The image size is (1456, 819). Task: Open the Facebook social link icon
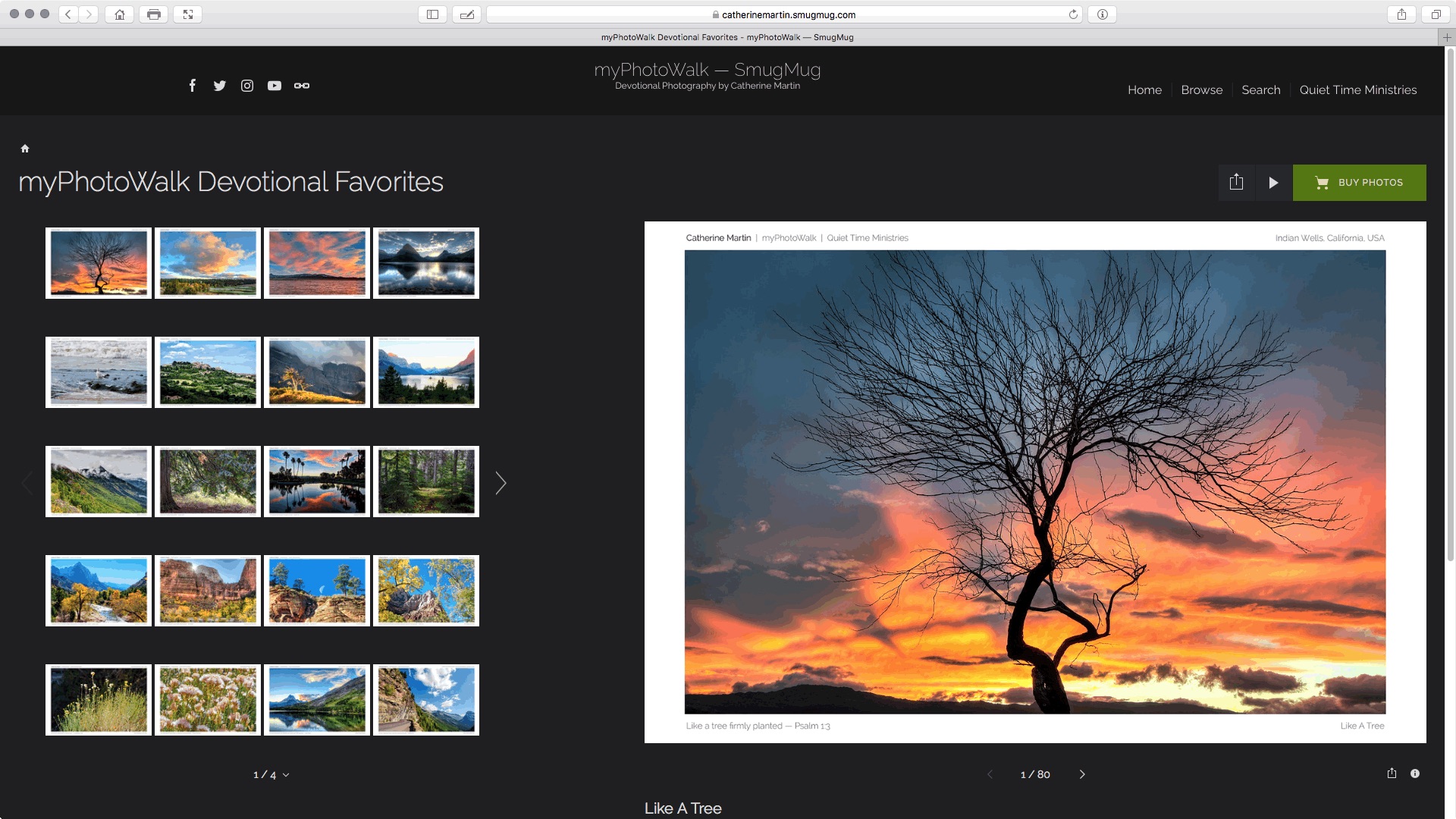193,86
